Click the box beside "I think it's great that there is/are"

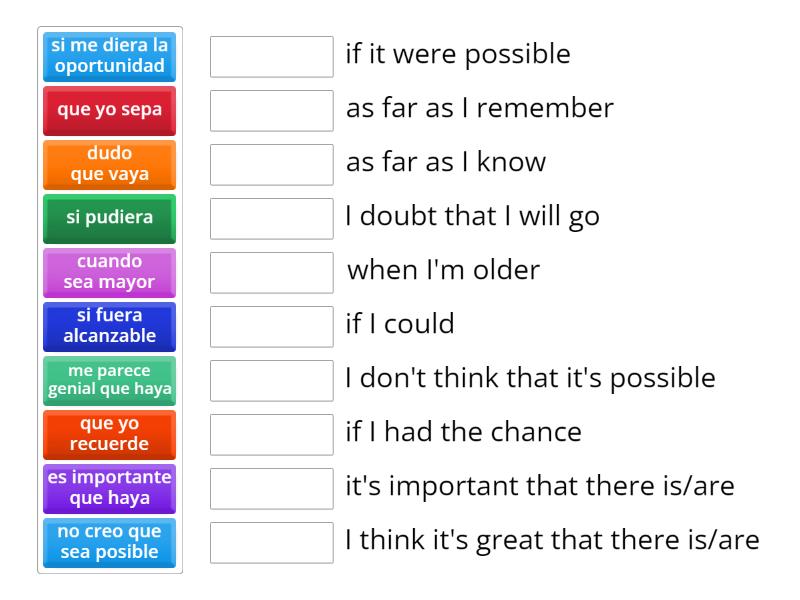(271, 542)
